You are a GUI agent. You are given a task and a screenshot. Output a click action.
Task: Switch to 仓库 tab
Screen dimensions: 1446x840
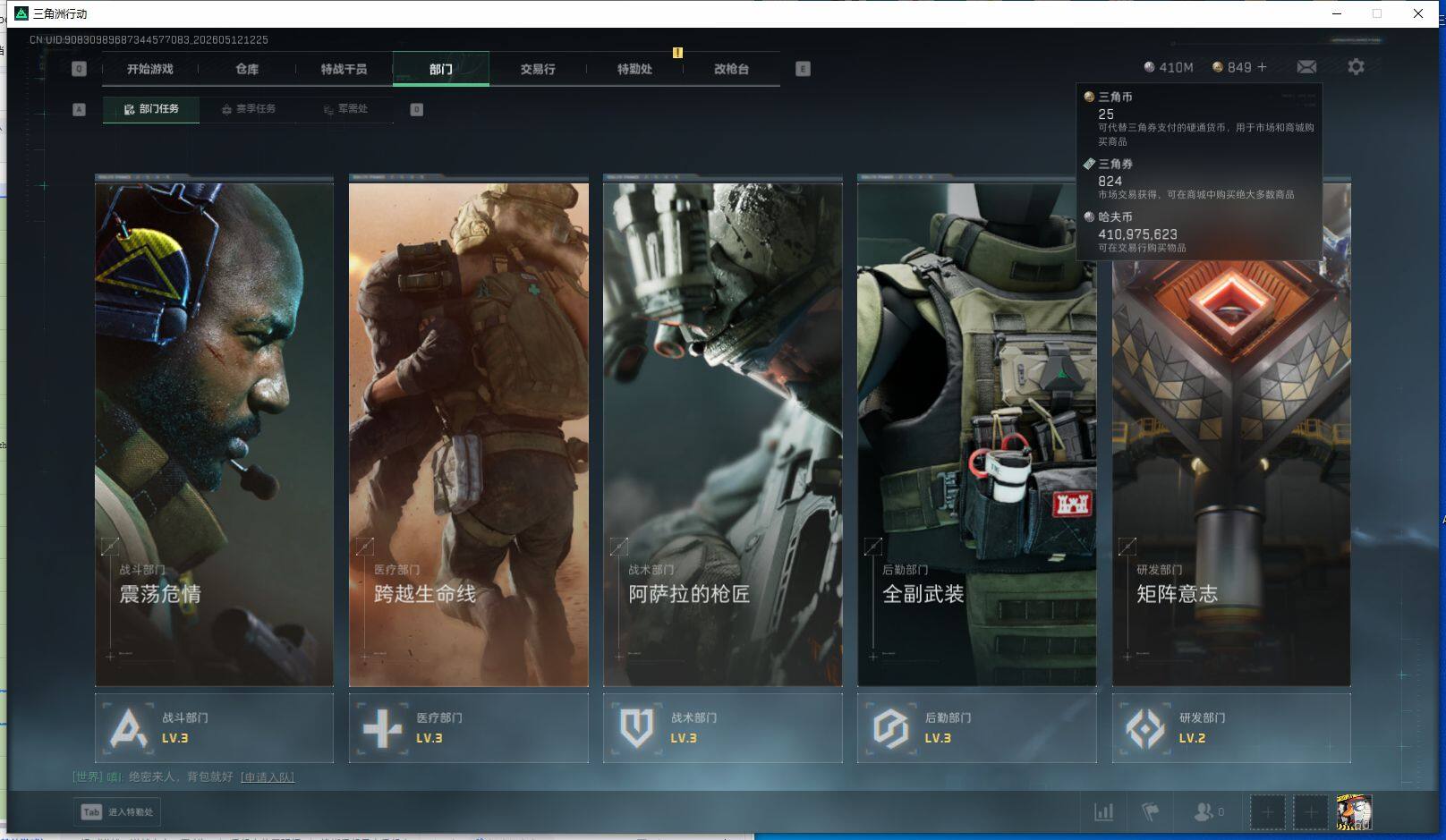click(247, 69)
